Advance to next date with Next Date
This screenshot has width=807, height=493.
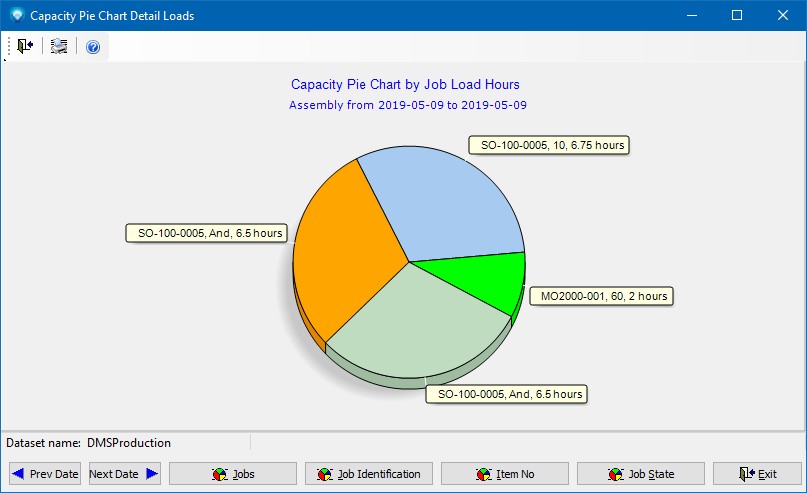(124, 474)
